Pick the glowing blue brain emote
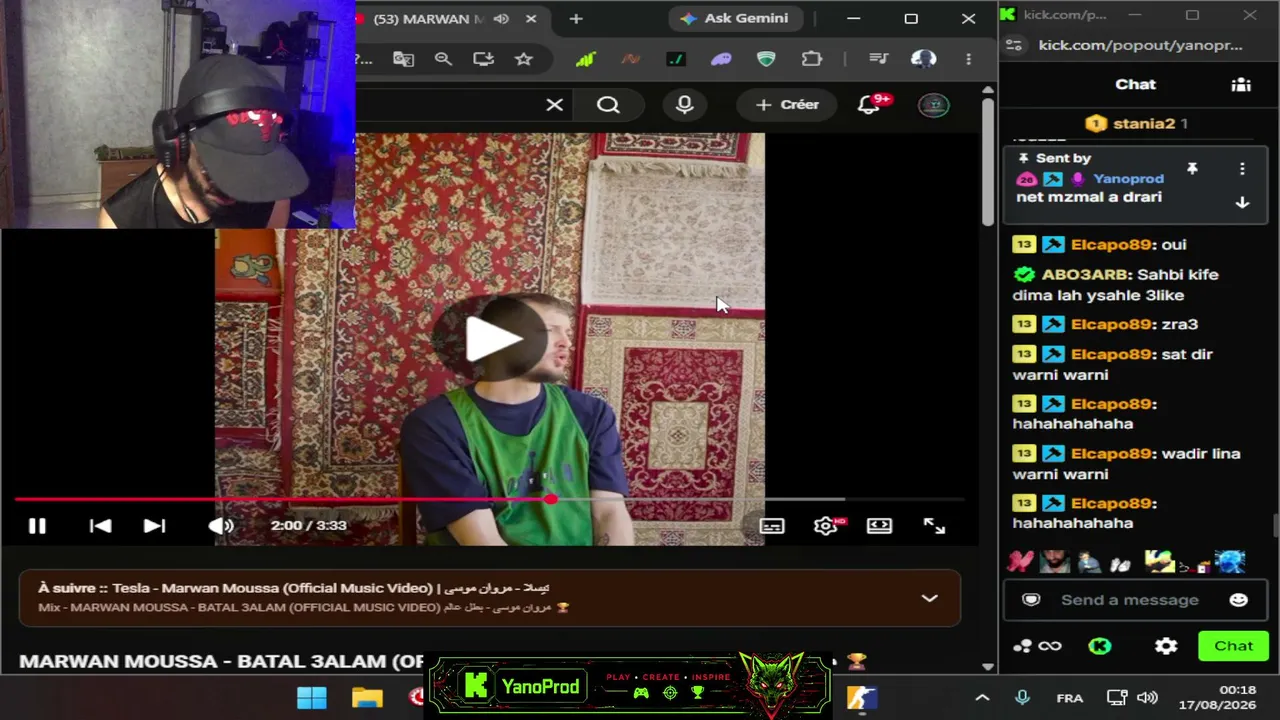The height and width of the screenshot is (720, 1280). pyautogui.click(x=1230, y=562)
